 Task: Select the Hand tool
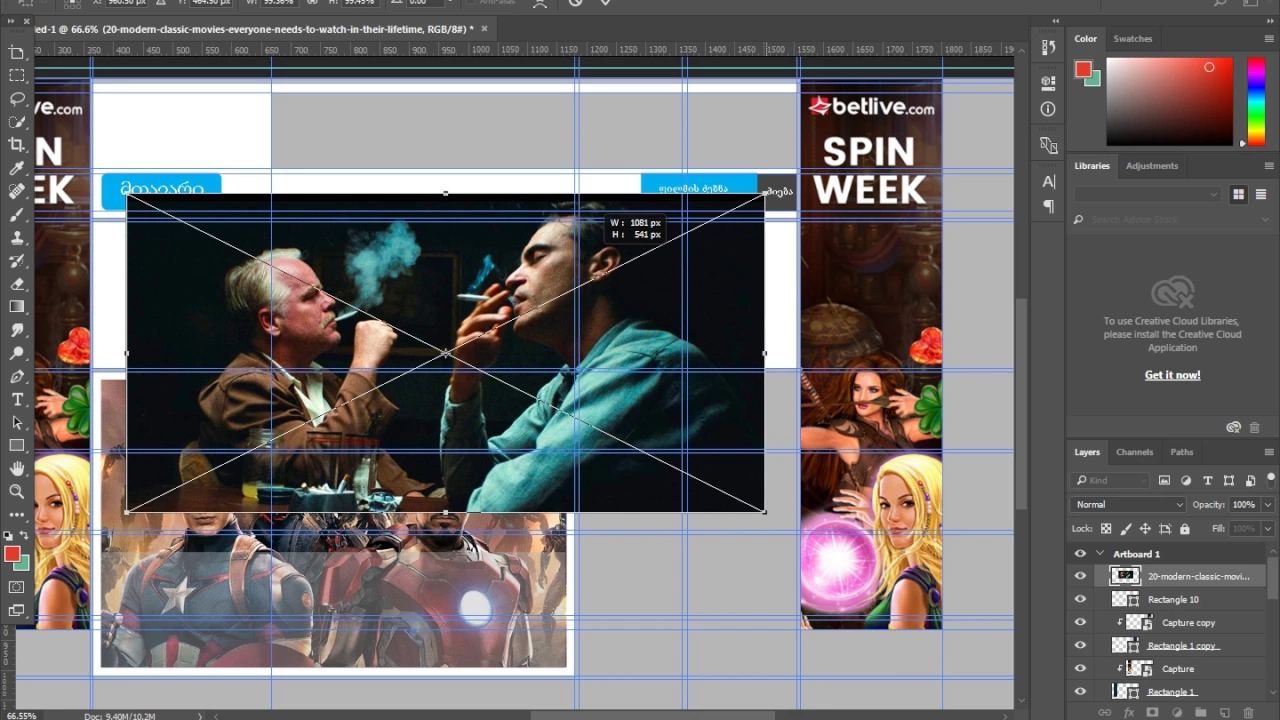pos(17,468)
